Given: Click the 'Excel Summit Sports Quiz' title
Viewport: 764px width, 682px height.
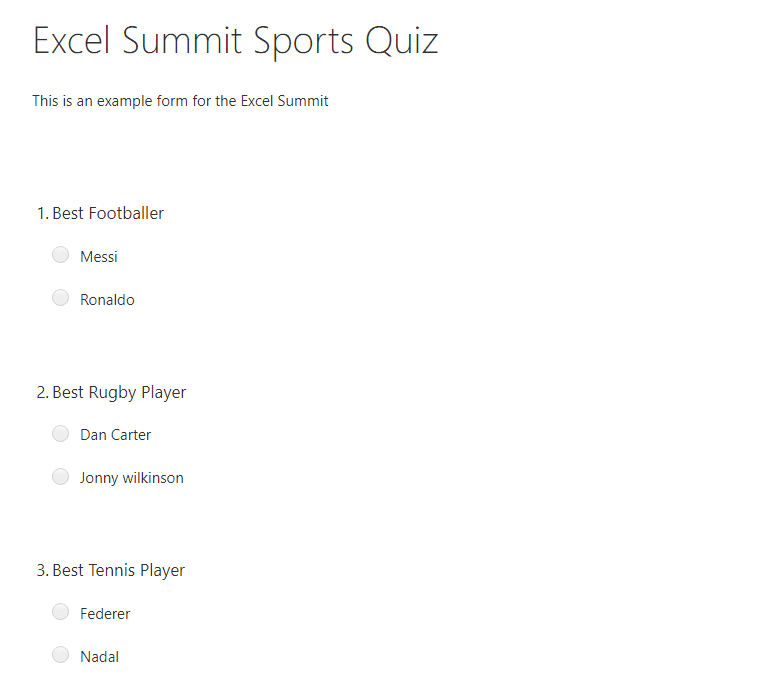Looking at the screenshot, I should click(x=235, y=42).
